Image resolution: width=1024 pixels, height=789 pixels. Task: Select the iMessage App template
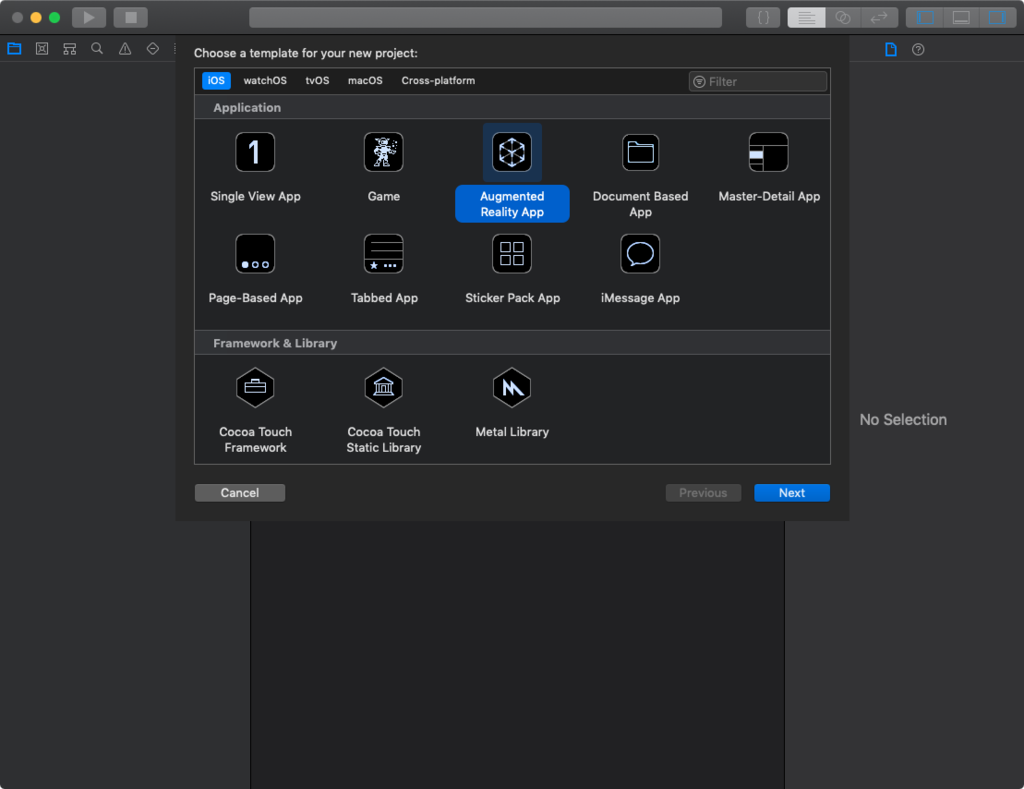[x=640, y=269]
